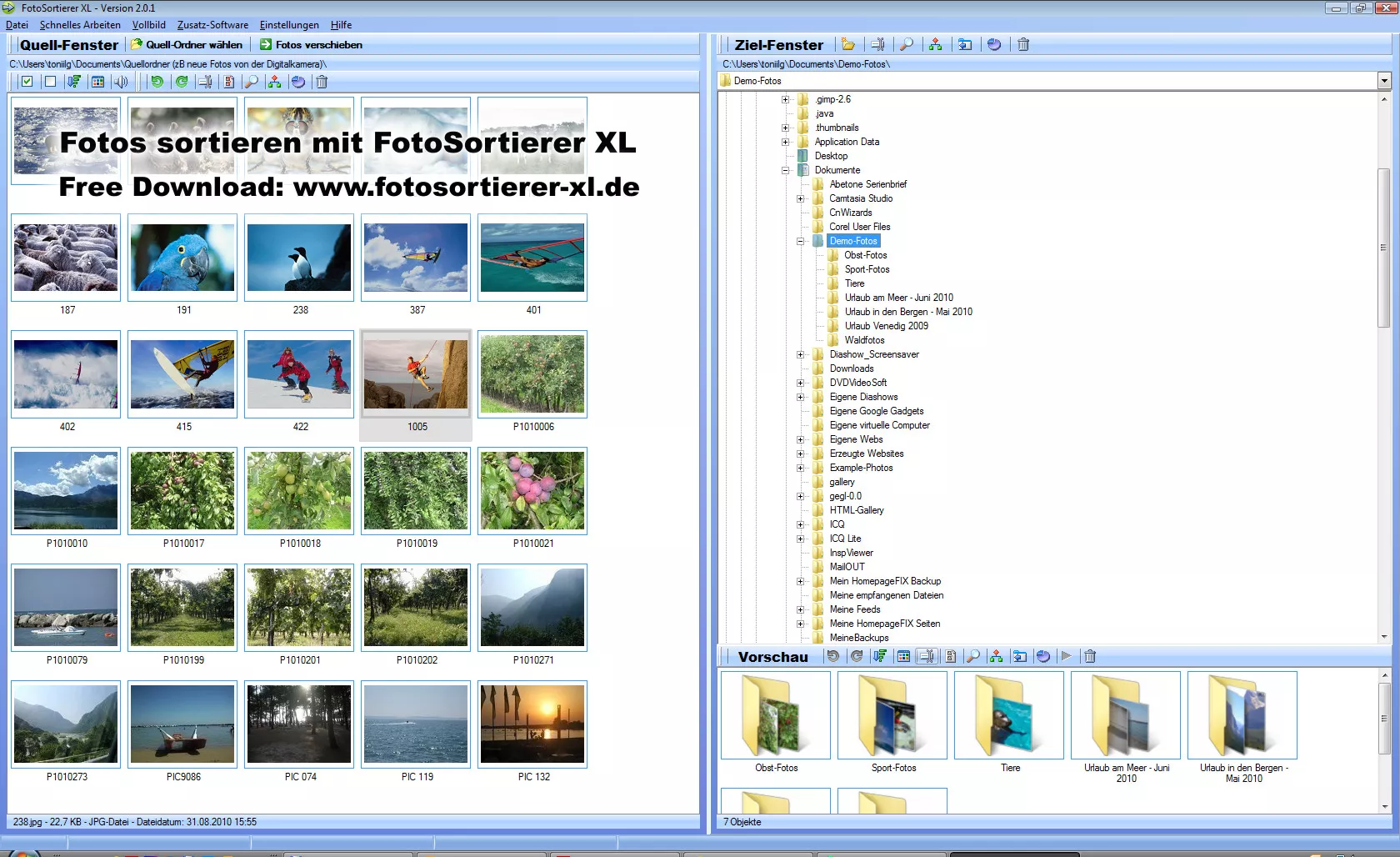
Task: Click the speaker sound icon in Quell-Fenster toolbar
Action: [121, 82]
